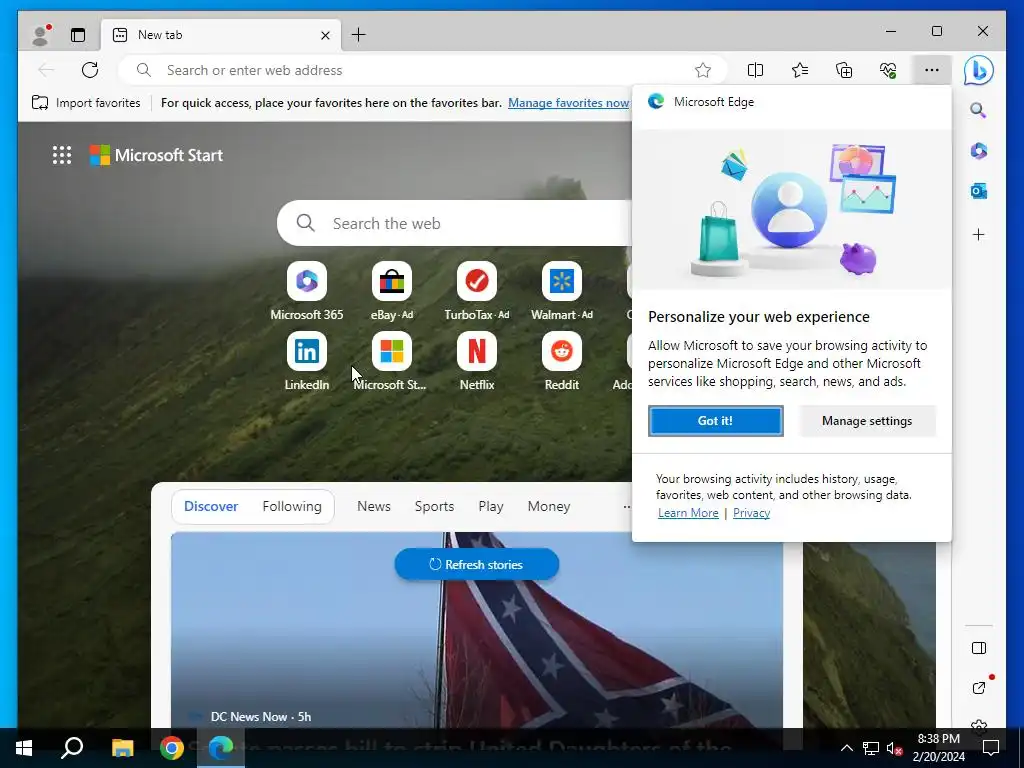Show hidden system tray icons
The width and height of the screenshot is (1024, 768).
click(x=846, y=748)
